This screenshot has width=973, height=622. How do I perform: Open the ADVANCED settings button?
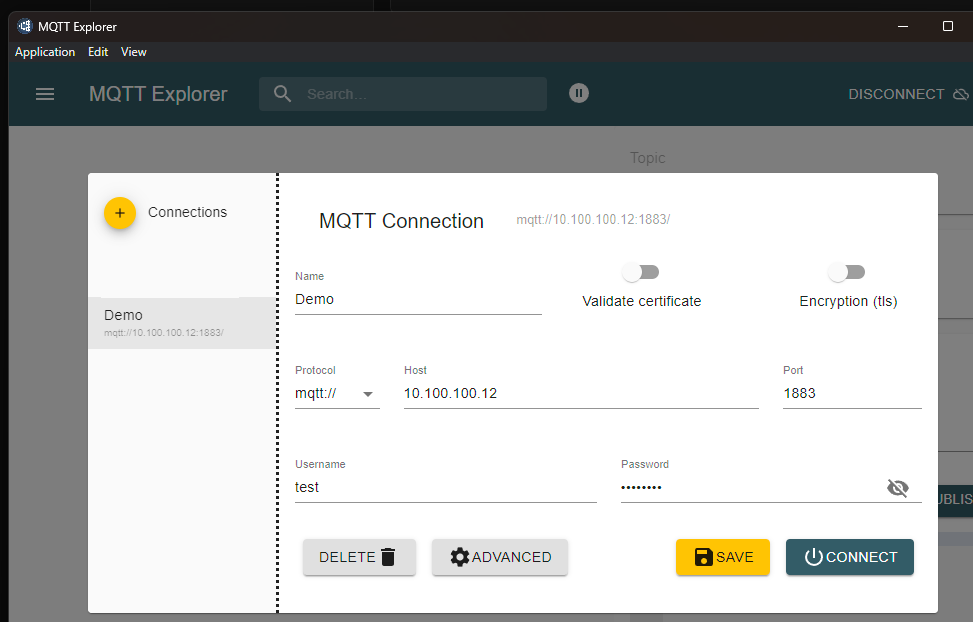(x=500, y=557)
